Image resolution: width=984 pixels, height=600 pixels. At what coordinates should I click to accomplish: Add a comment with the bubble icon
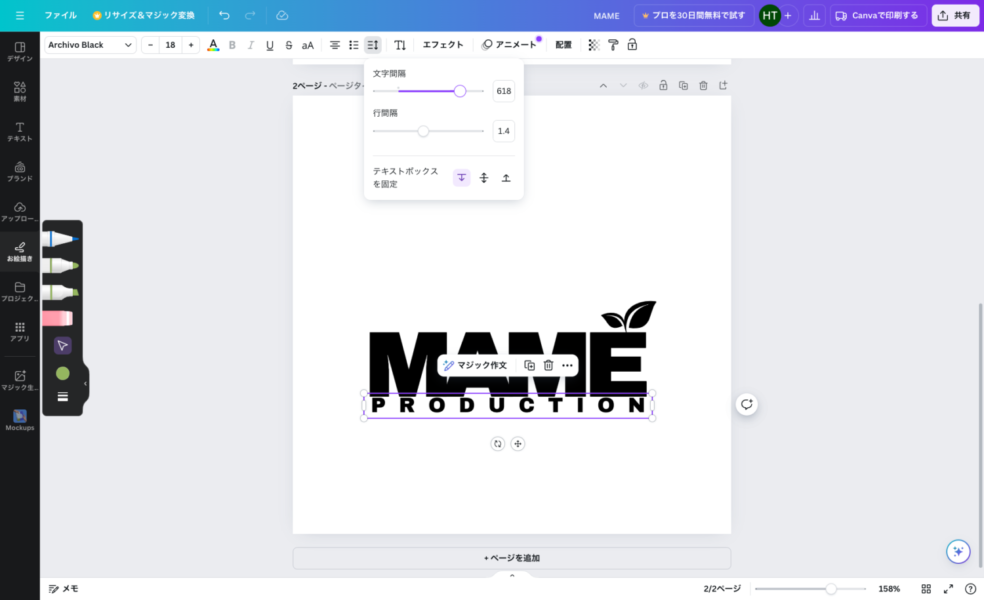pyautogui.click(x=747, y=404)
